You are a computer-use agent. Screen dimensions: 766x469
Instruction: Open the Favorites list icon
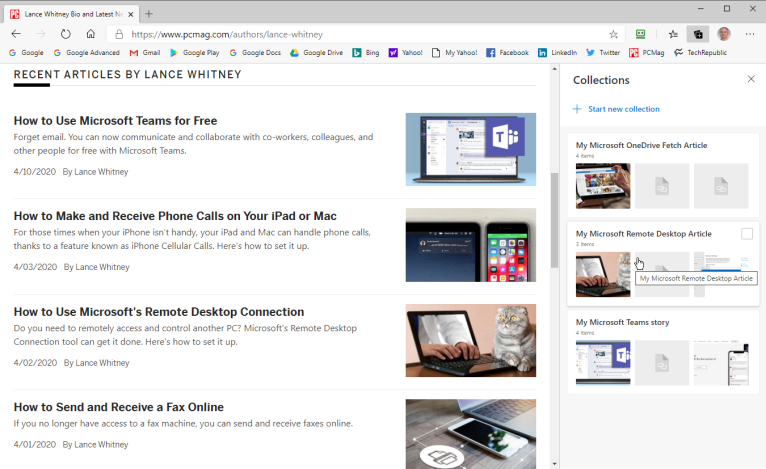pos(673,34)
